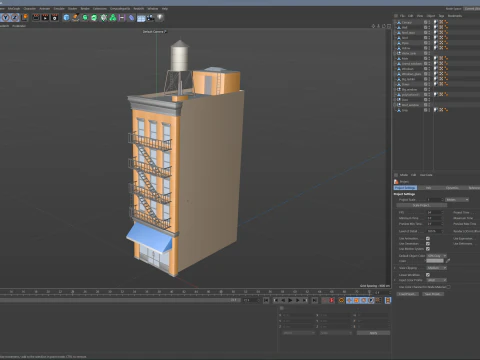This screenshot has width=480, height=360.
Task: Select the Spline Pen tool icon
Action: pos(76,17)
